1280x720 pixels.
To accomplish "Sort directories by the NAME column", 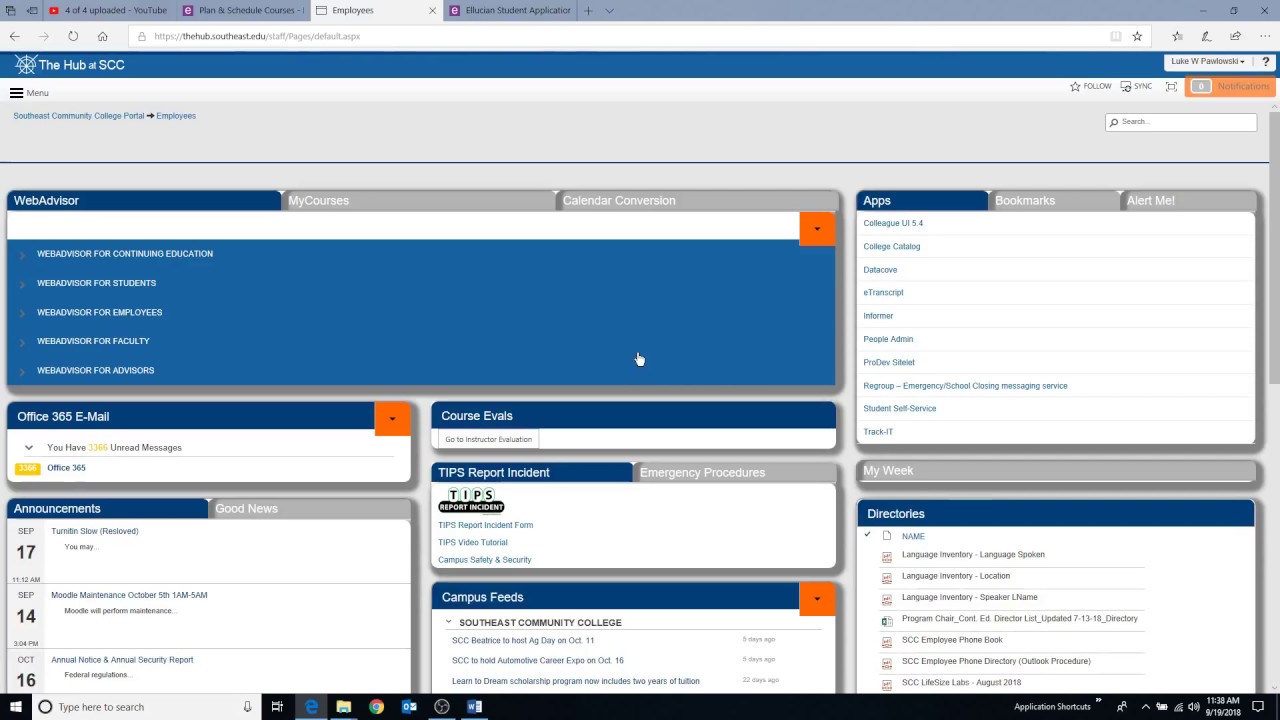I will coord(913,537).
